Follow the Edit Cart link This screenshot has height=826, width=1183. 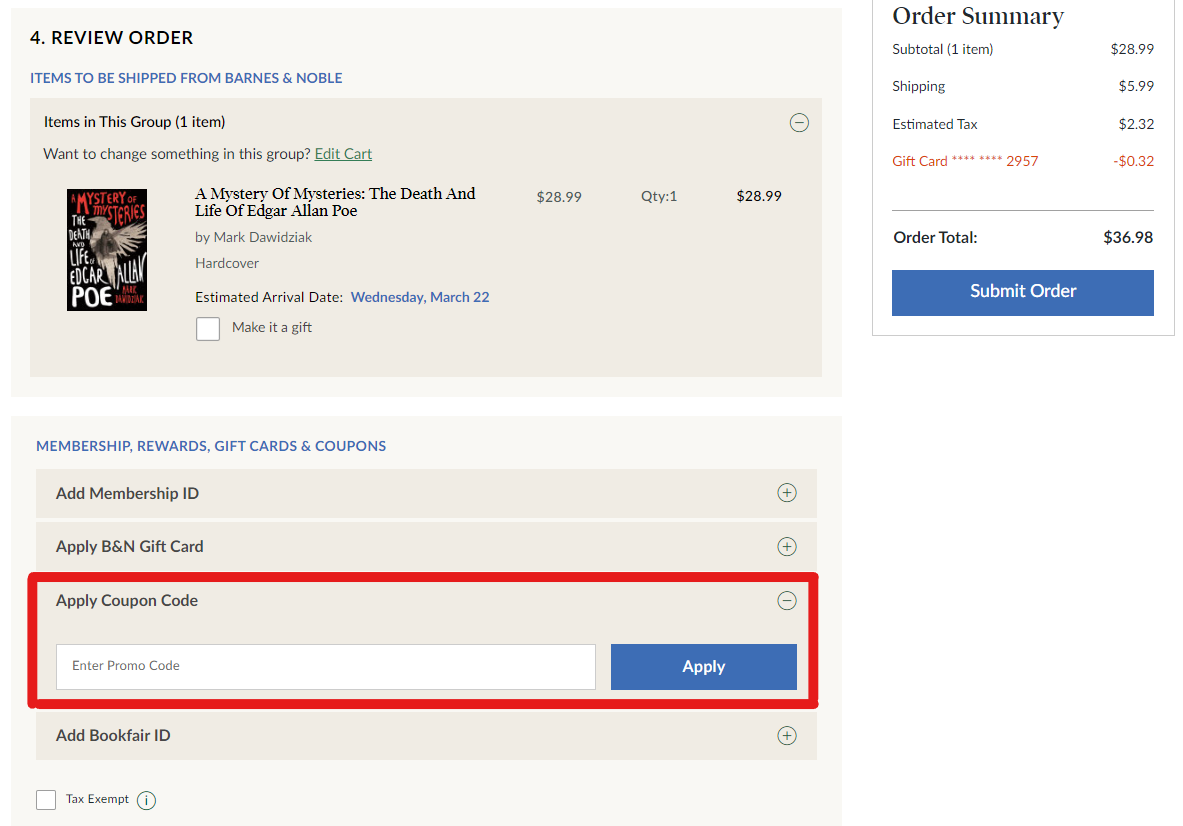tap(343, 154)
